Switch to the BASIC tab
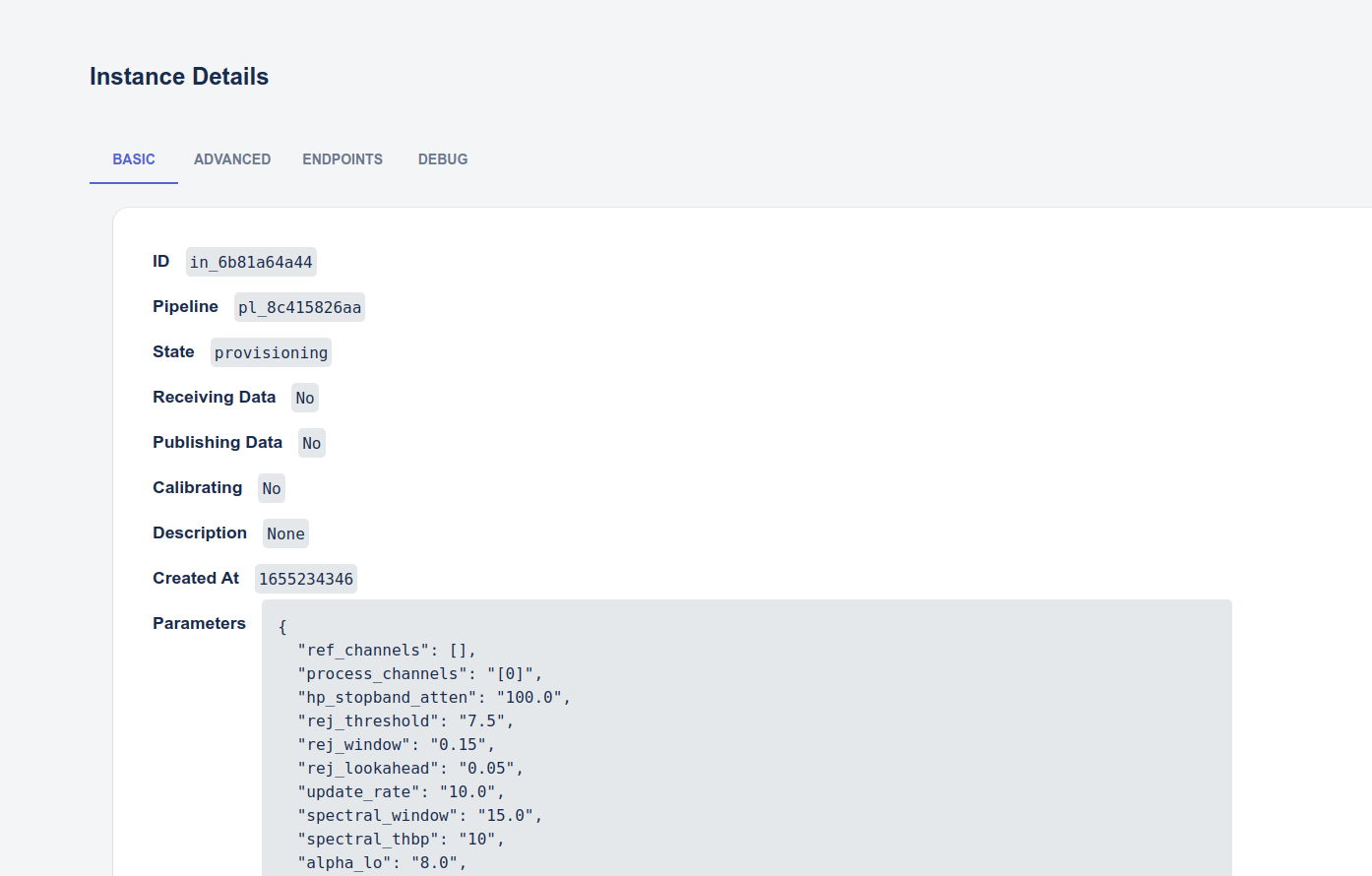This screenshot has width=1372, height=876. (x=134, y=159)
